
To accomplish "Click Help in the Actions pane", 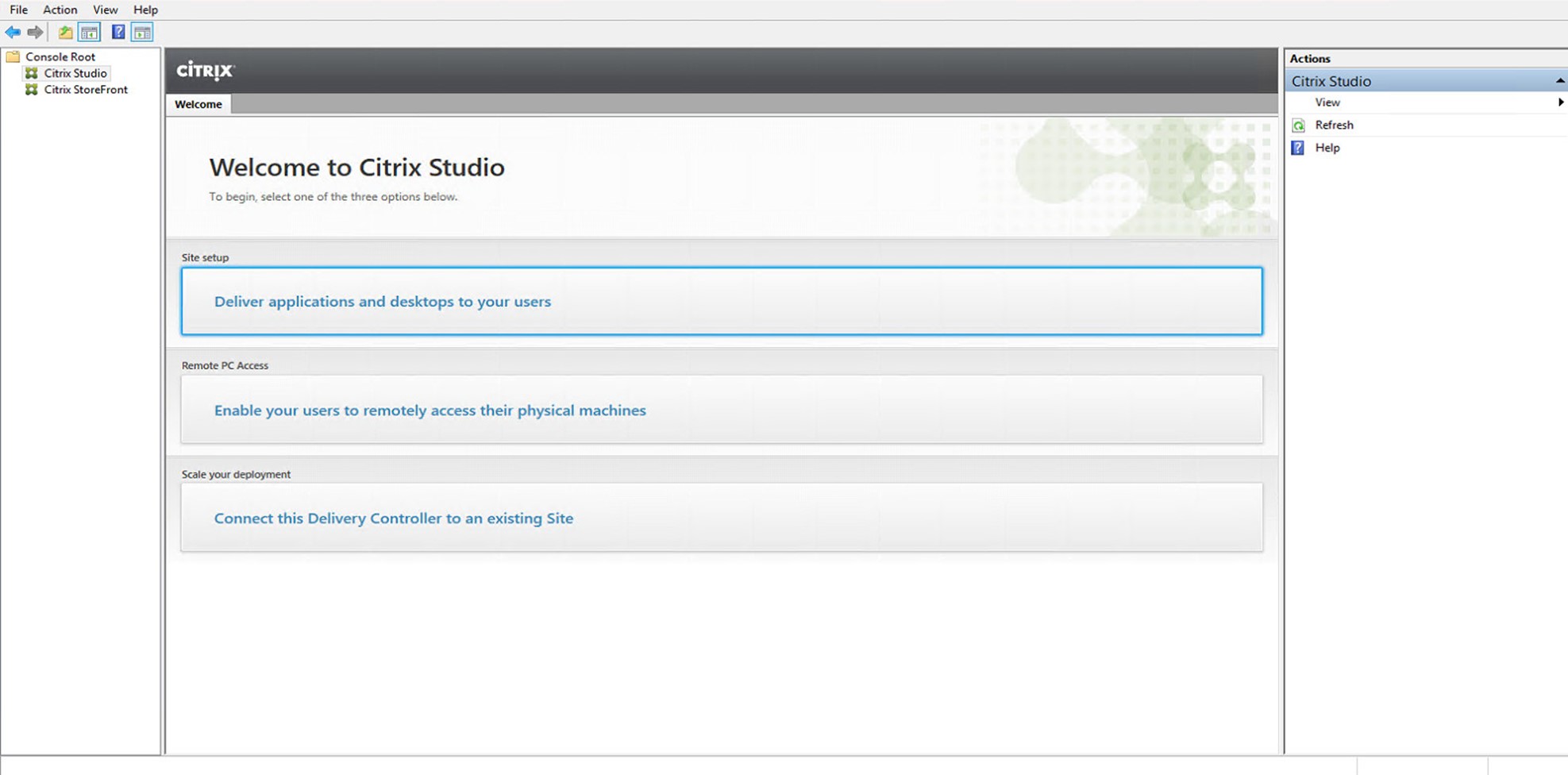I will [x=1327, y=148].
